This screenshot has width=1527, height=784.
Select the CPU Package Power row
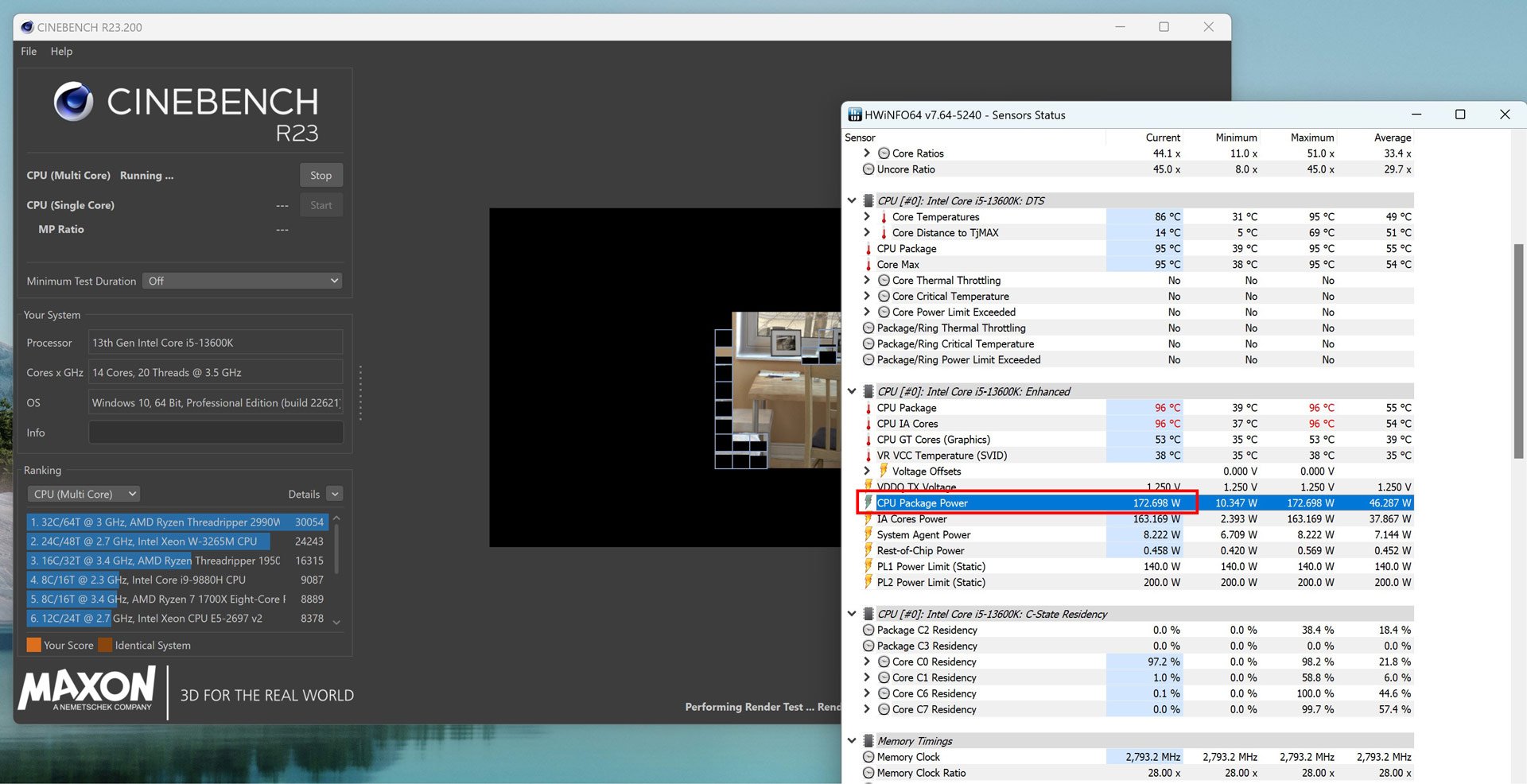[1137, 503]
